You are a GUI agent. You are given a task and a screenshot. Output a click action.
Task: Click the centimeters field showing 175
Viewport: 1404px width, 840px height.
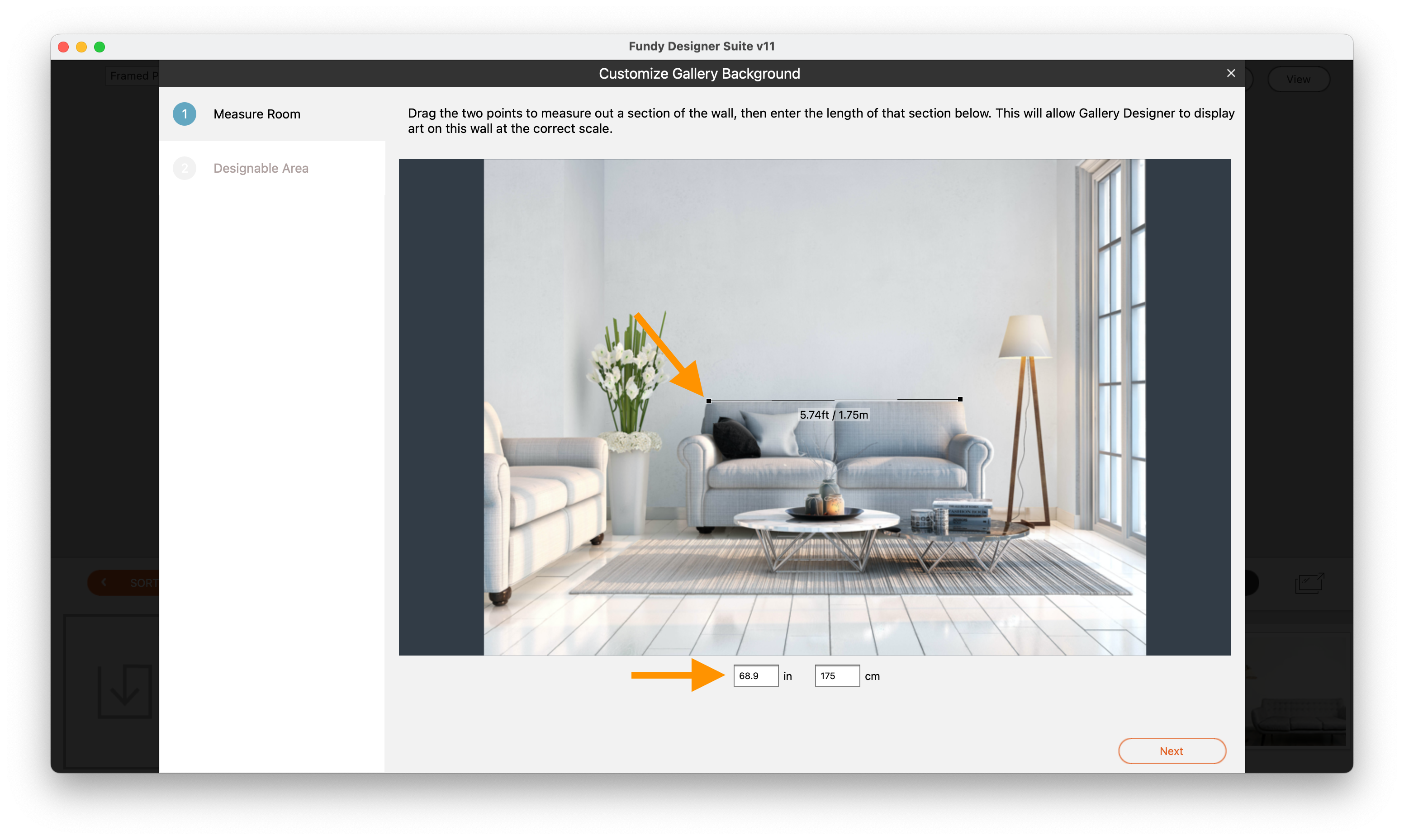837,675
